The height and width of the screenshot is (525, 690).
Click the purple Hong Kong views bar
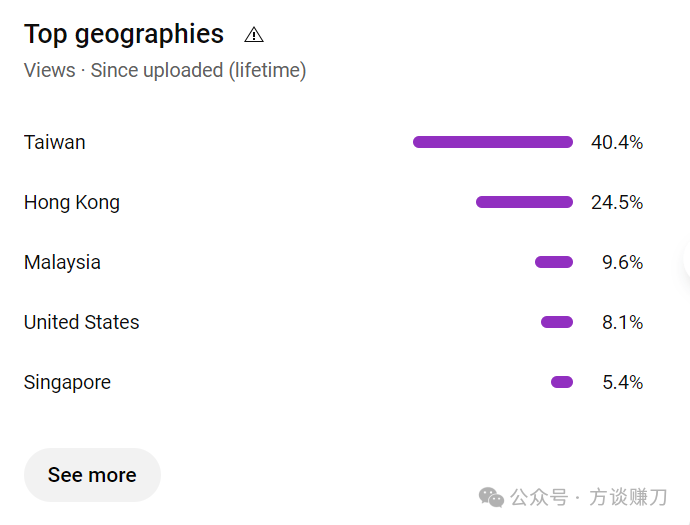click(525, 202)
